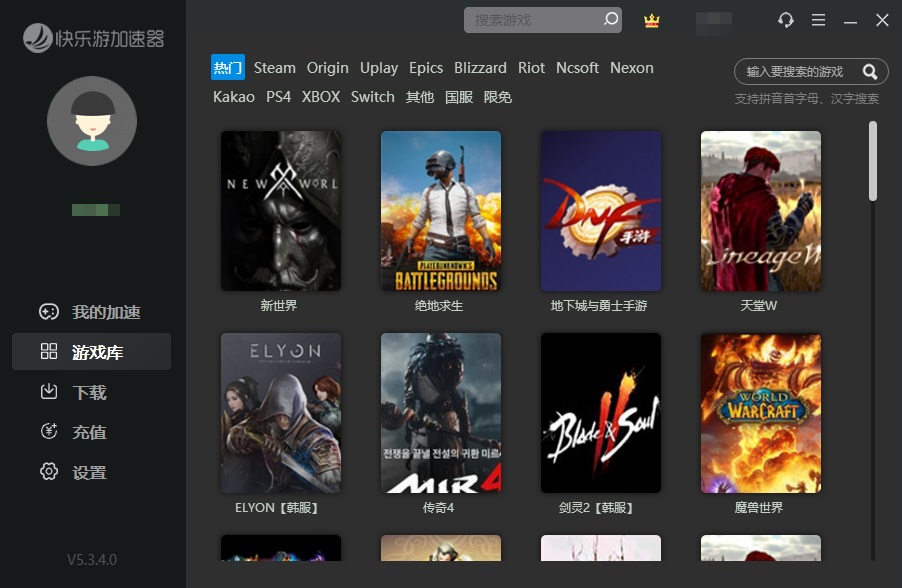902x588 pixels.
Task: Switch to Nexon category tab
Action: (632, 68)
